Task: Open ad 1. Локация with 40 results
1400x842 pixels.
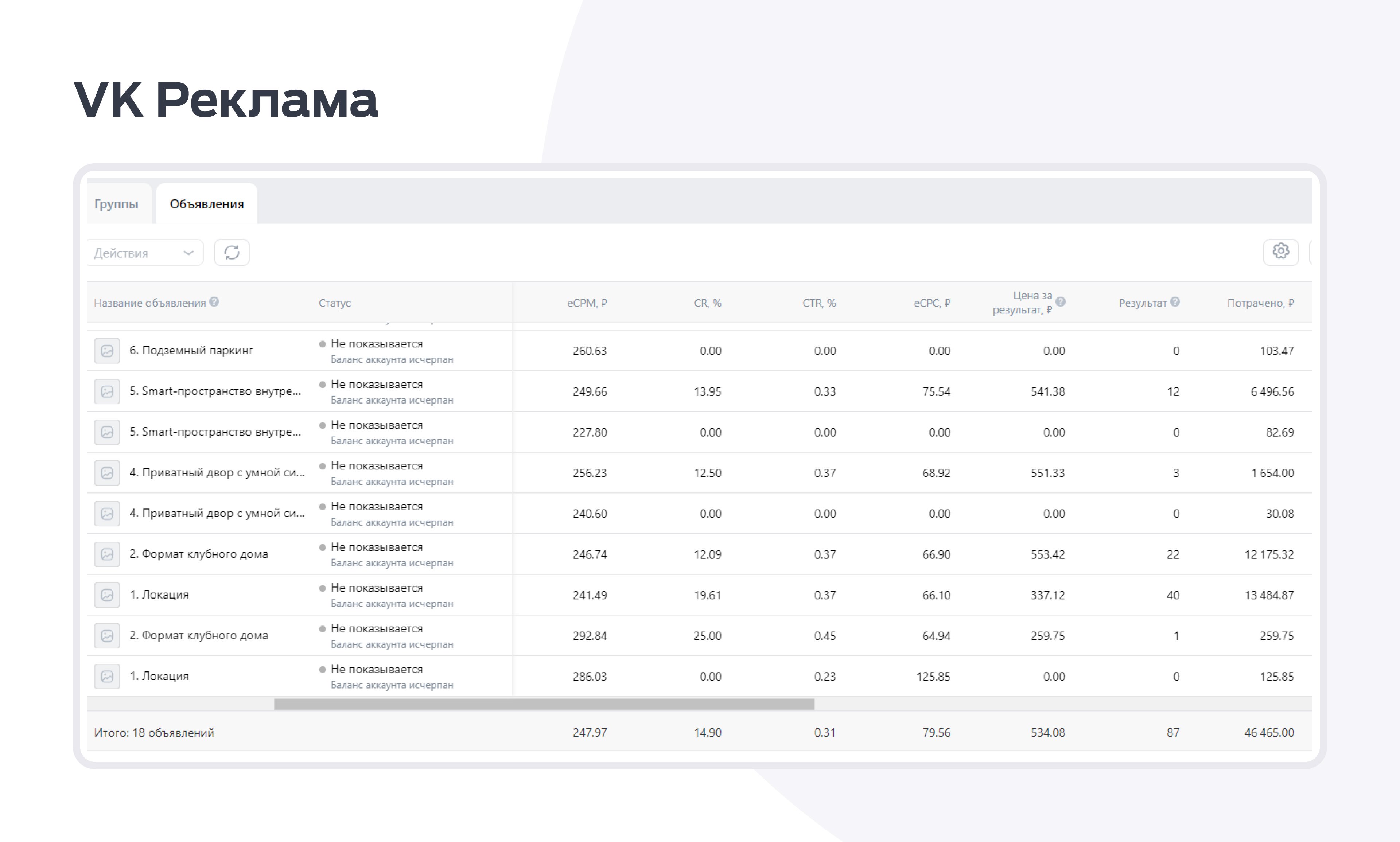Action: (159, 595)
